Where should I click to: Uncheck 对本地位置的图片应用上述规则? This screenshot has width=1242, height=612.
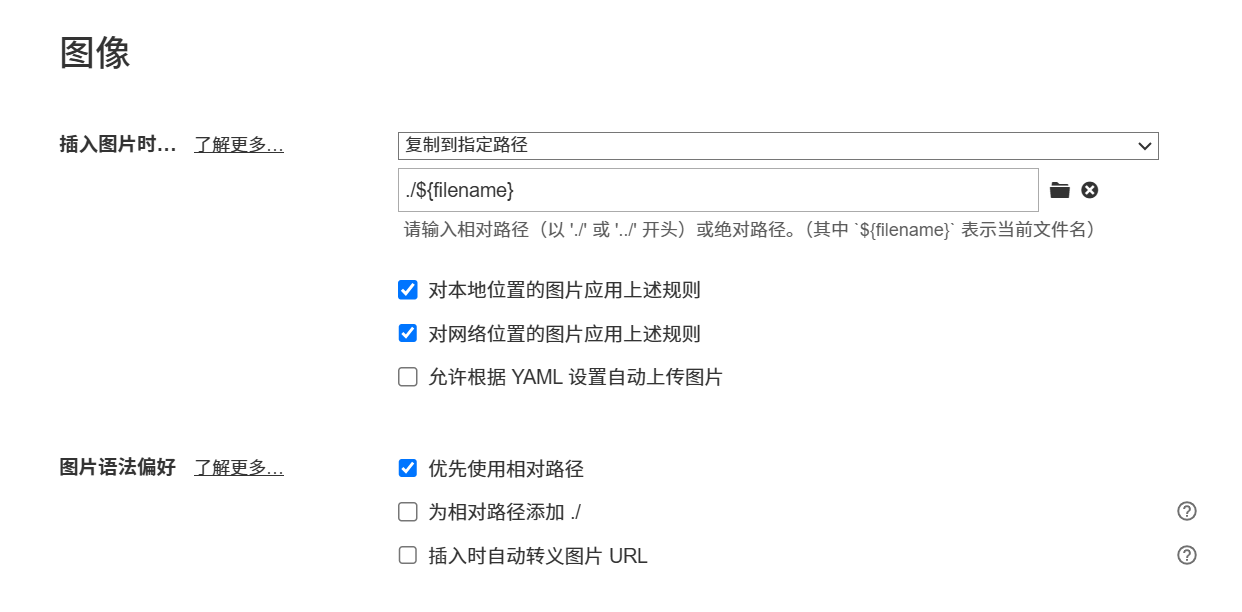408,291
